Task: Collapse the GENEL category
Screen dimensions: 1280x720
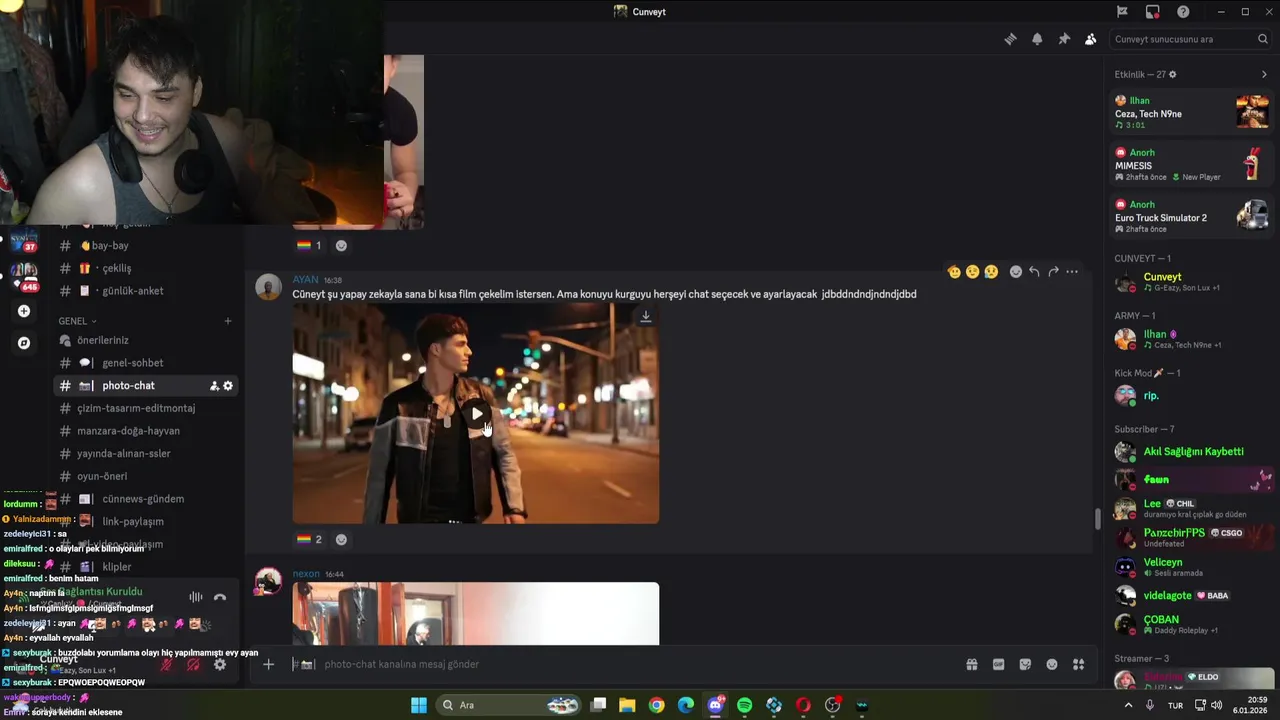Action: (x=77, y=321)
